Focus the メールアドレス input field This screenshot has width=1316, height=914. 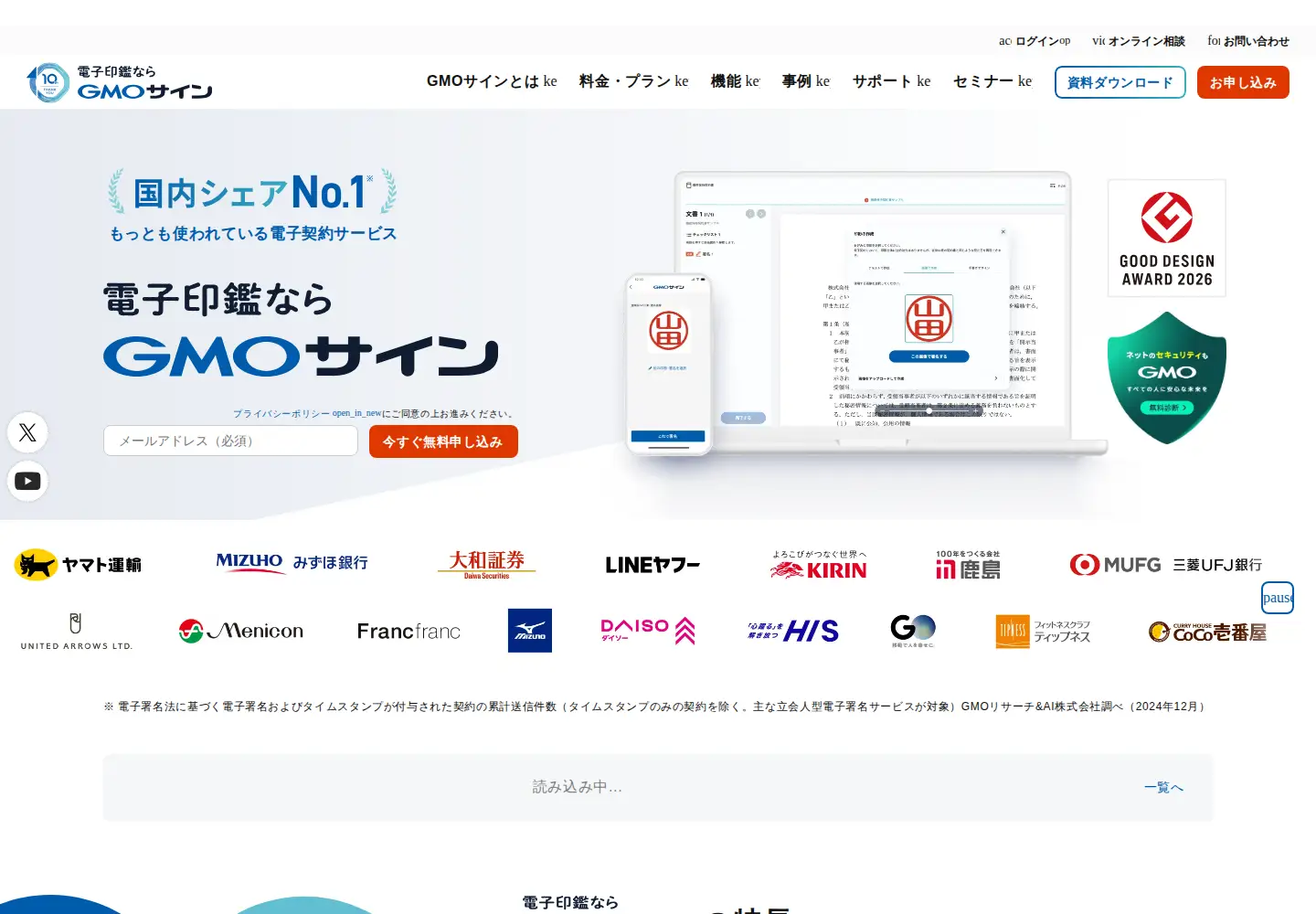230,441
